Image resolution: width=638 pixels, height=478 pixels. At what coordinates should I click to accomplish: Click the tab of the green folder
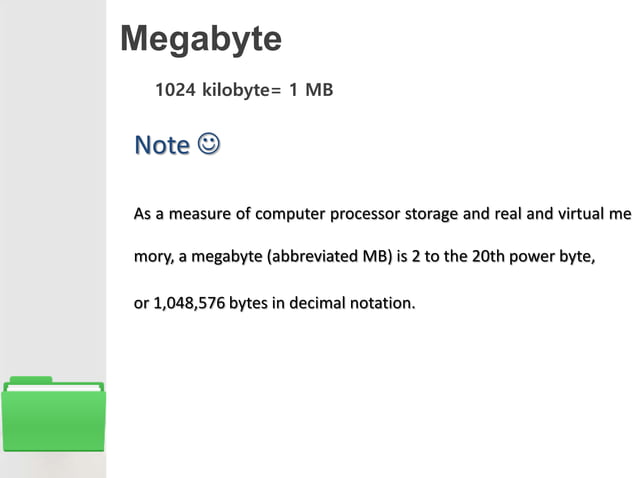[x=31, y=380]
